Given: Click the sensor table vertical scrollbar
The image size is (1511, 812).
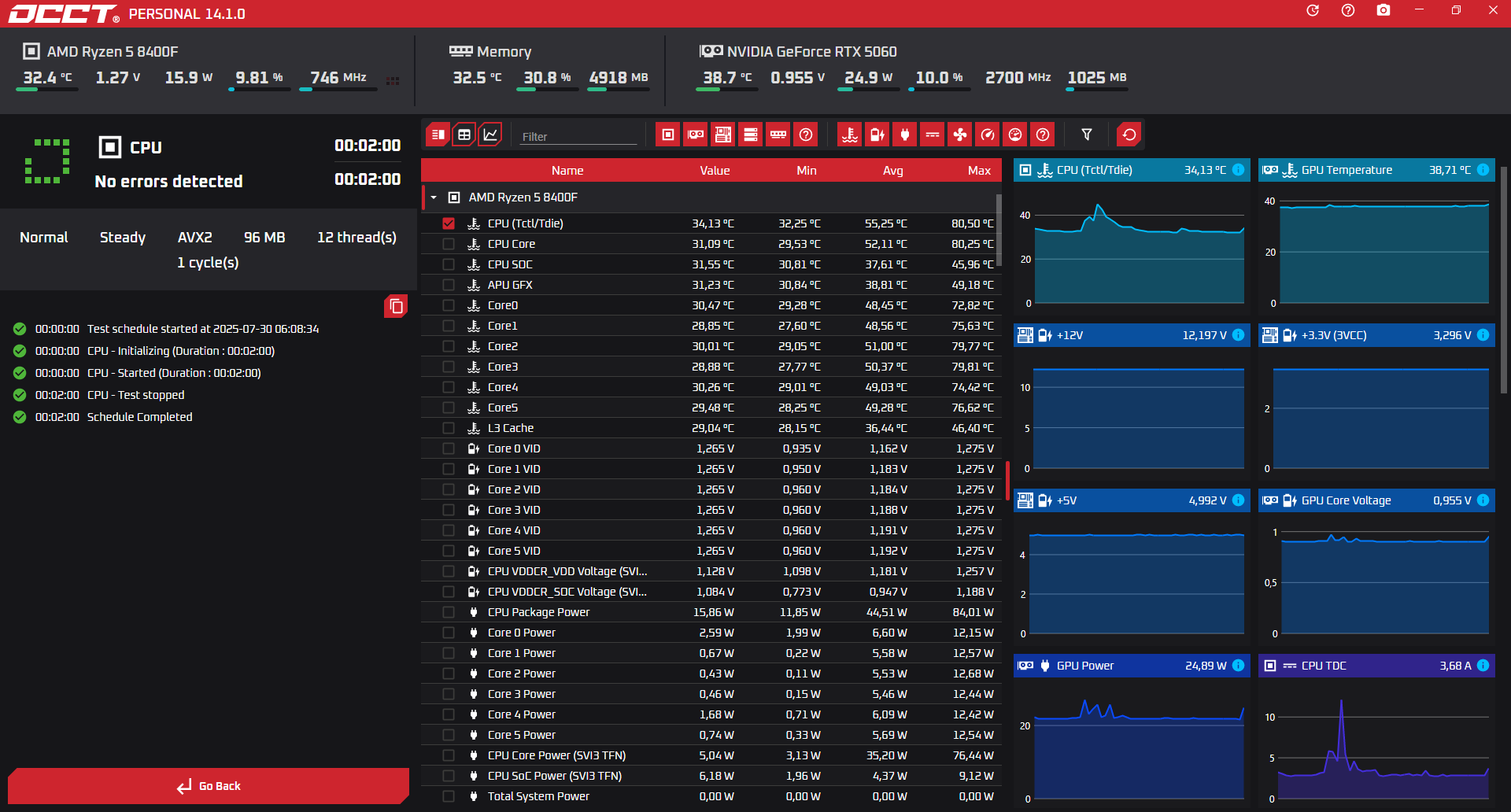Looking at the screenshot, I should pos(999,230).
